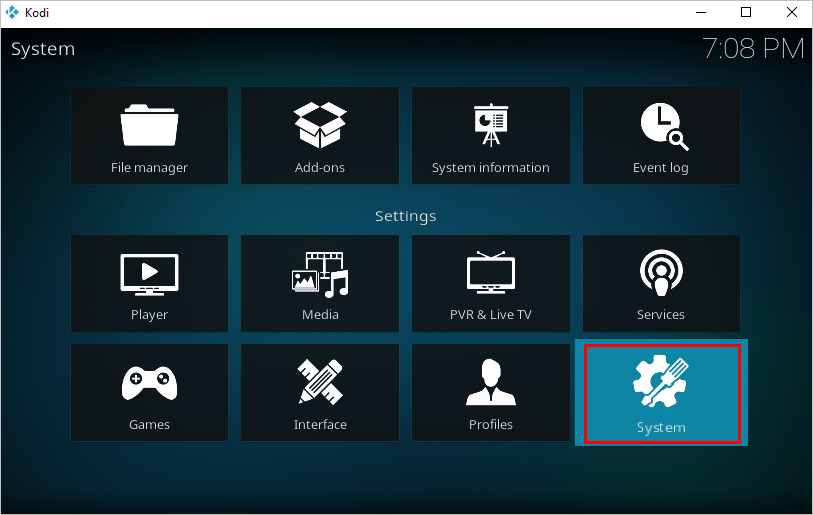Open Event log clock icon
The image size is (813, 515).
click(x=664, y=127)
